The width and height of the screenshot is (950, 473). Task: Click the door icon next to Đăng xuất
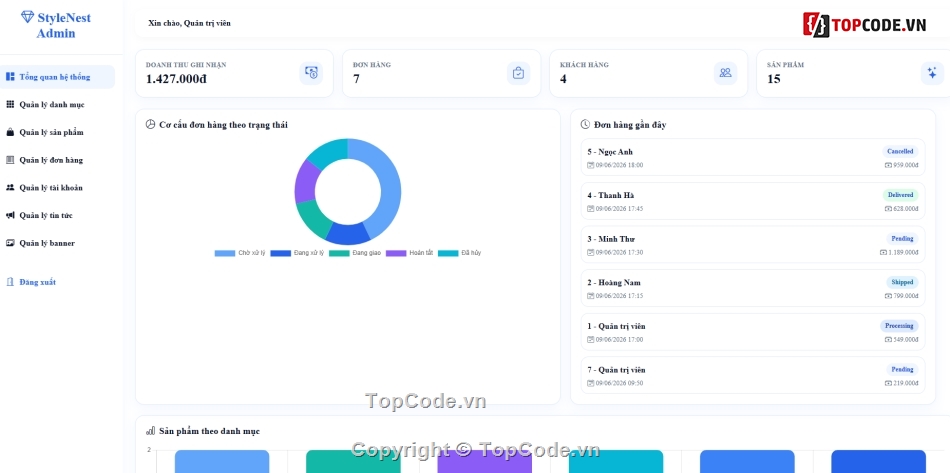click(x=10, y=282)
